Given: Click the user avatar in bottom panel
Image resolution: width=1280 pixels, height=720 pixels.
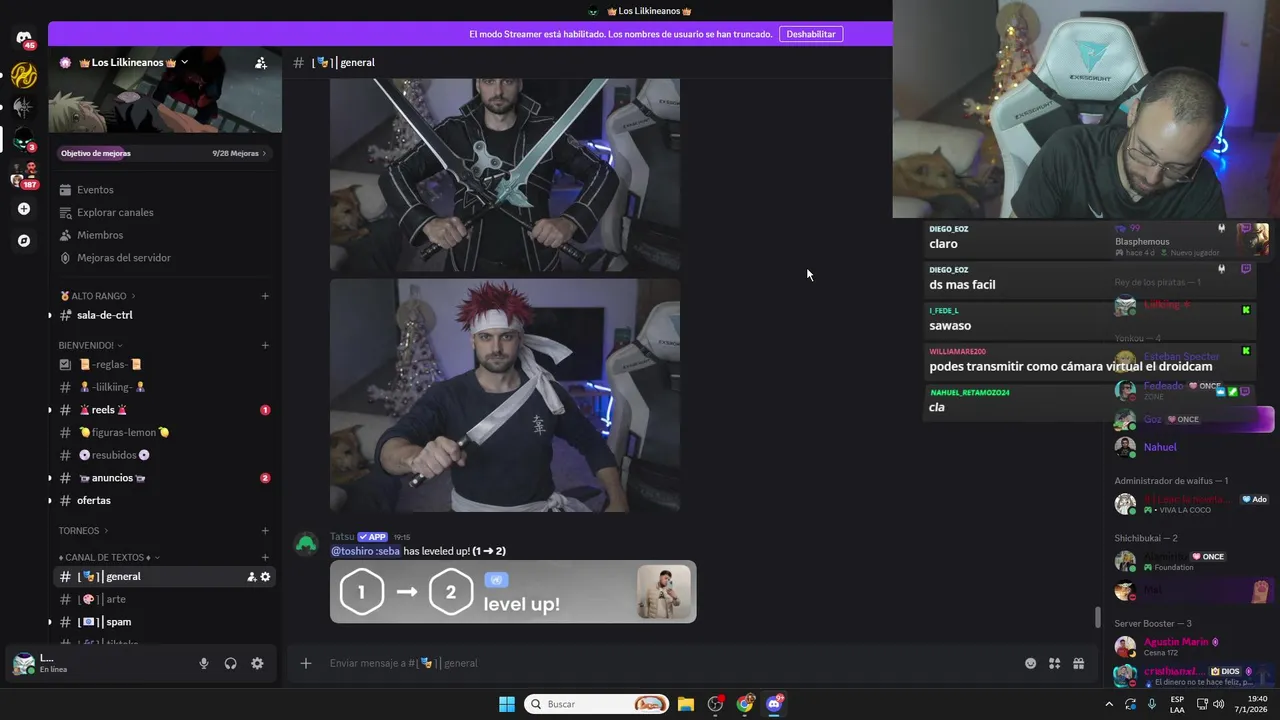Looking at the screenshot, I should coord(23,664).
